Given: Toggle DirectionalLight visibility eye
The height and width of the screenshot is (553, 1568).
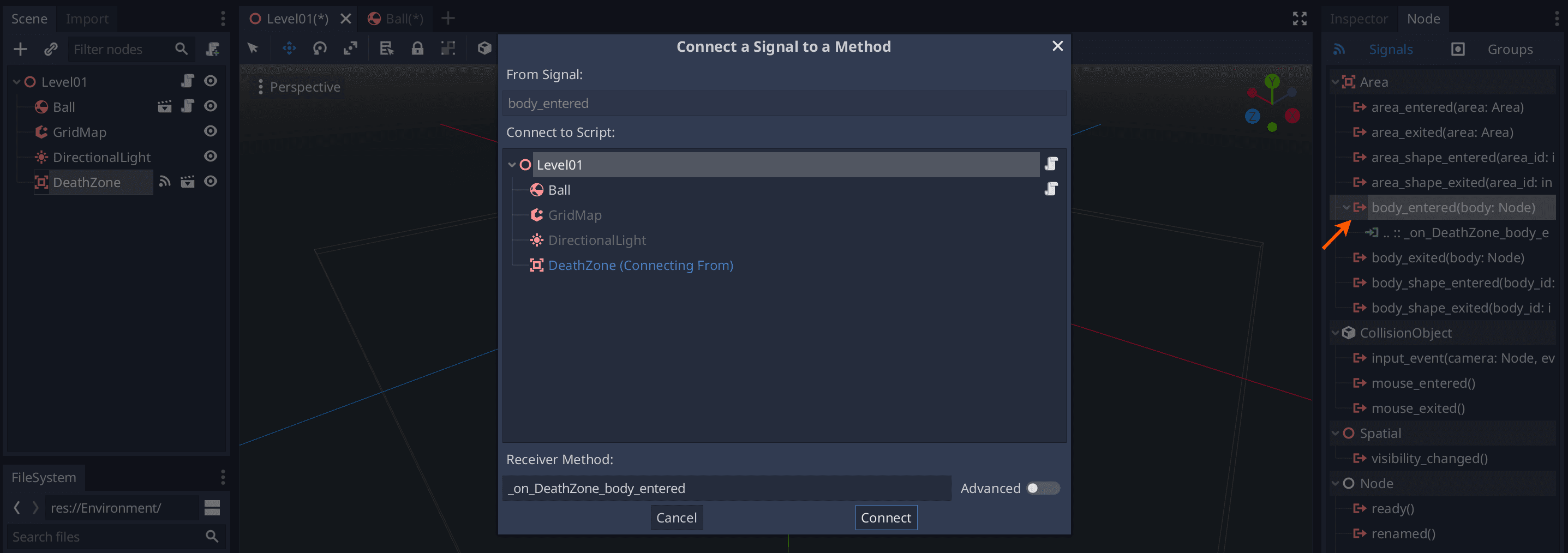Looking at the screenshot, I should pyautogui.click(x=211, y=157).
